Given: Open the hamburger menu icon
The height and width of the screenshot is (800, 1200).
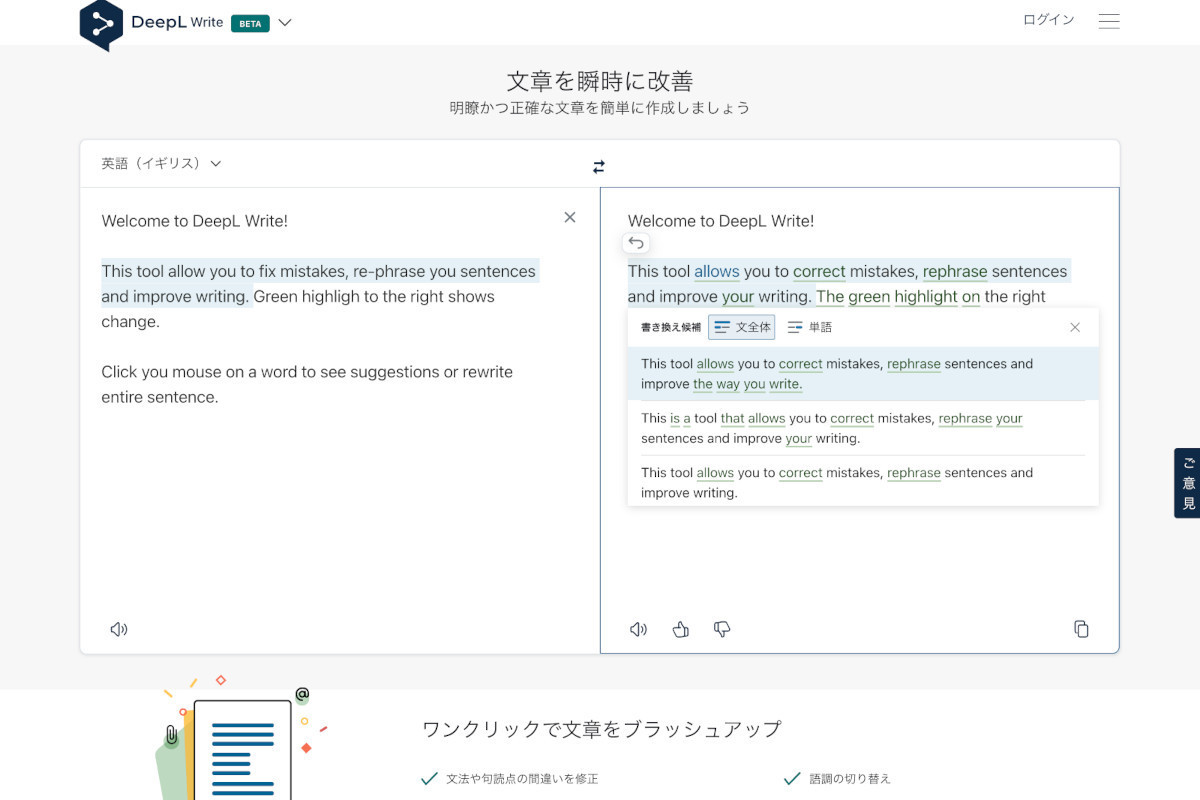Looking at the screenshot, I should click(x=1109, y=21).
